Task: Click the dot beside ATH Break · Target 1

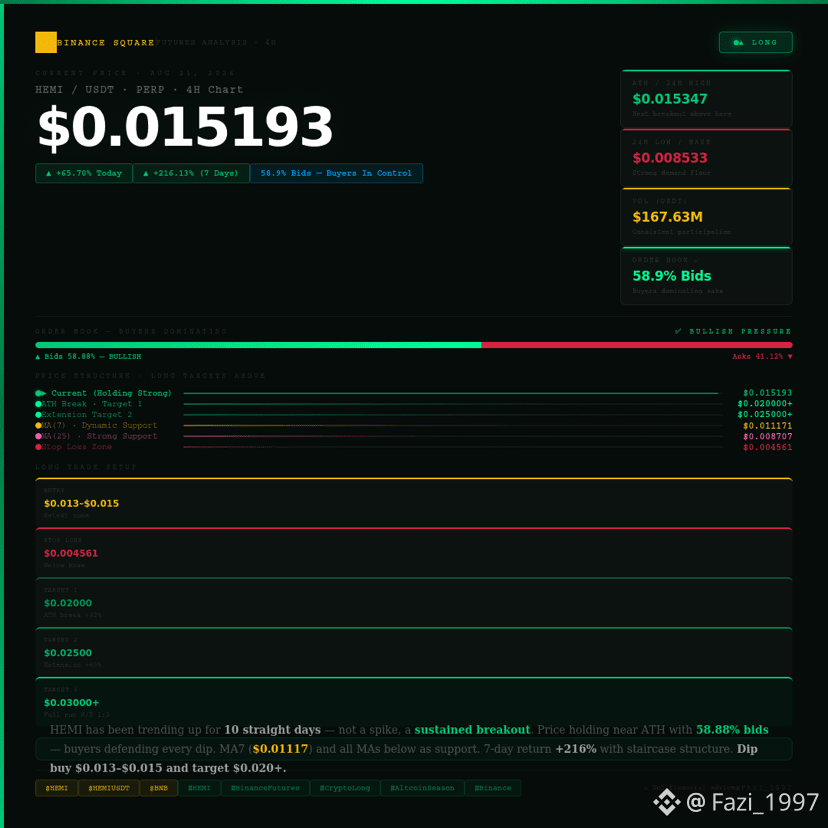Action: click(39, 404)
